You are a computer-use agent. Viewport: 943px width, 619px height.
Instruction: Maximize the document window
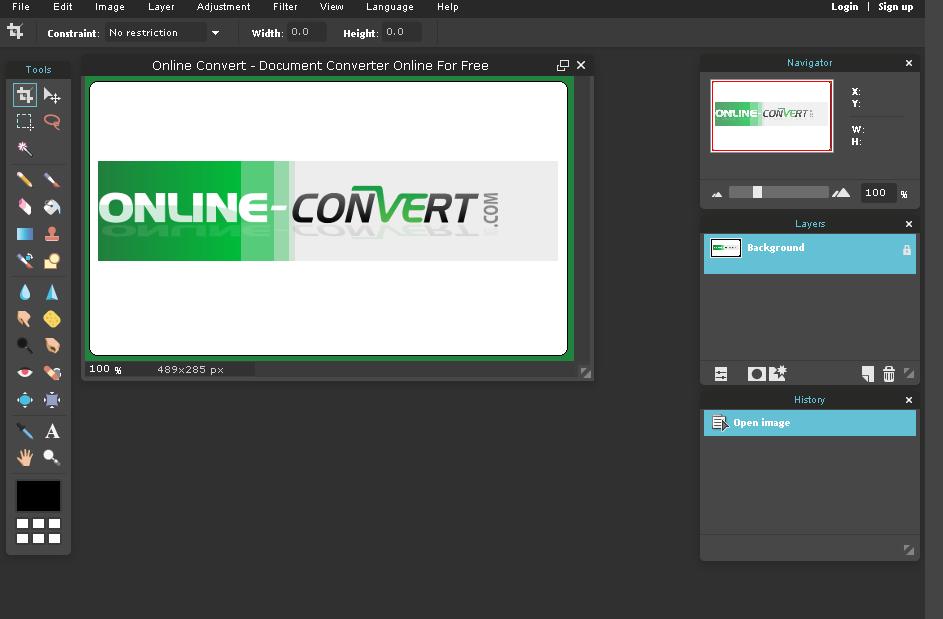tap(563, 65)
